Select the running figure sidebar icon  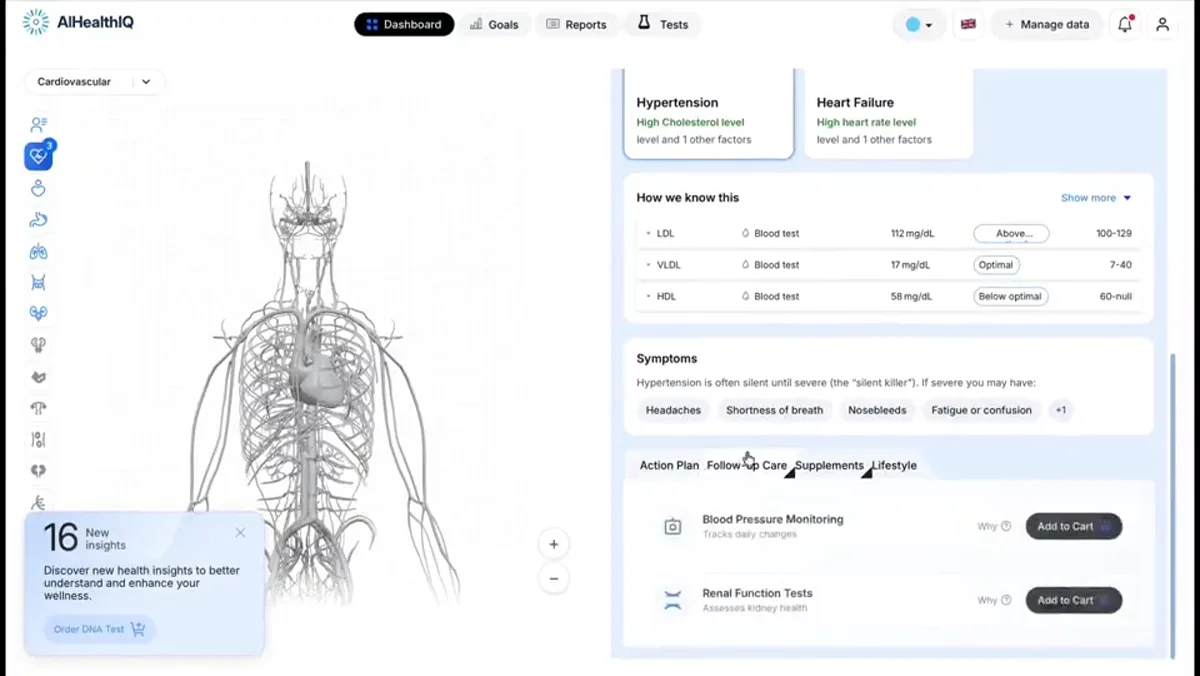pos(39,502)
